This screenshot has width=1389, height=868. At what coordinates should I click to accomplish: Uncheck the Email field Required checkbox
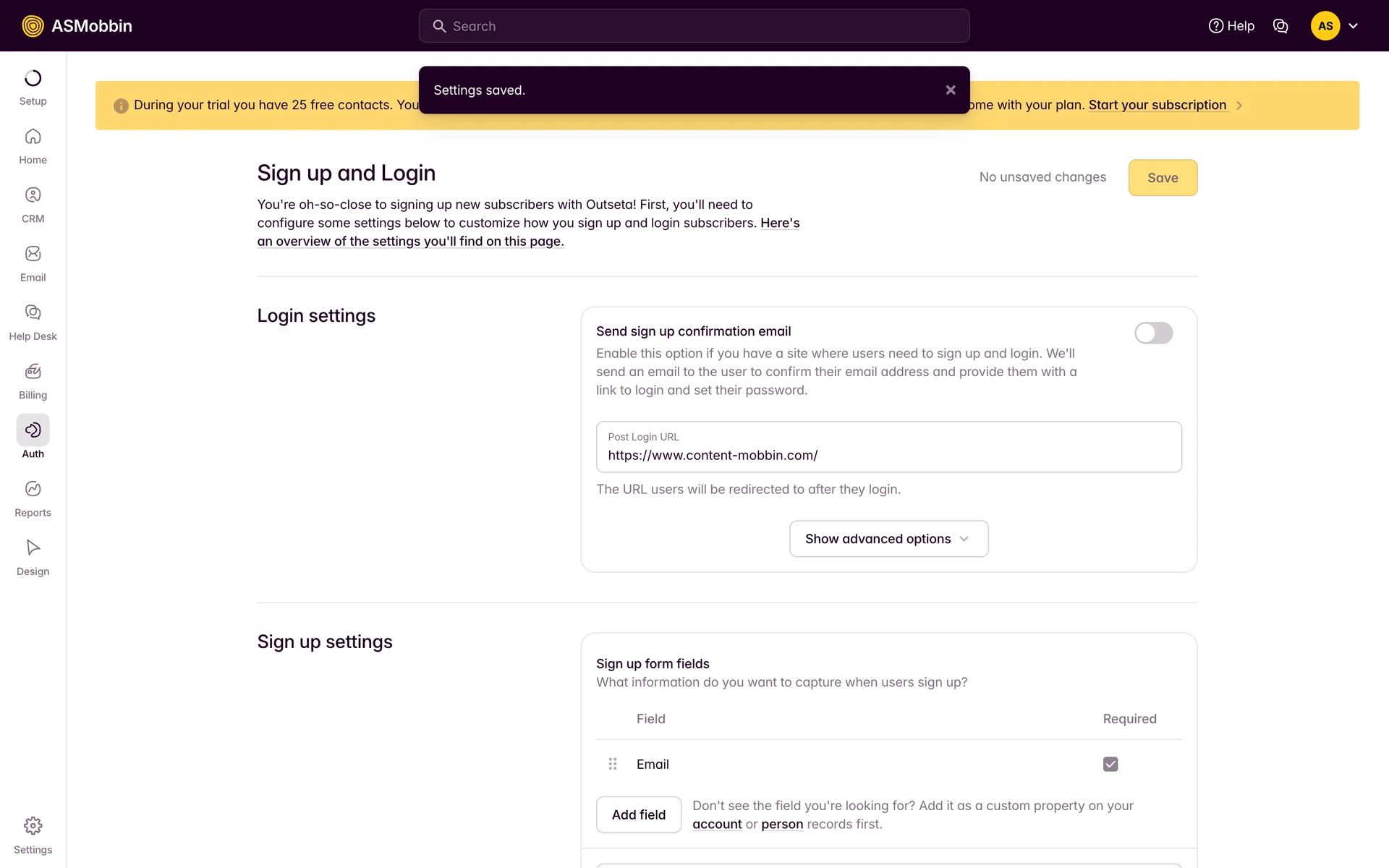point(1110,764)
